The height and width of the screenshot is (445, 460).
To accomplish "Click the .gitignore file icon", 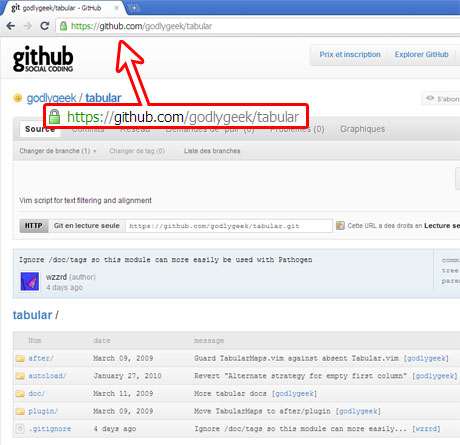I will pos(20,429).
